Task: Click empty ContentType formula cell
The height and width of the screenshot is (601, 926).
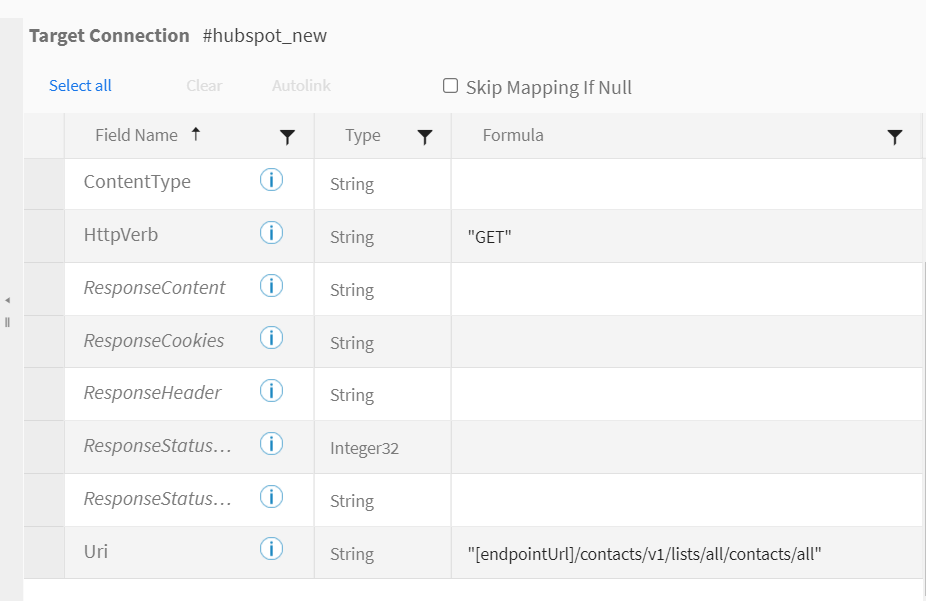Action: point(686,184)
